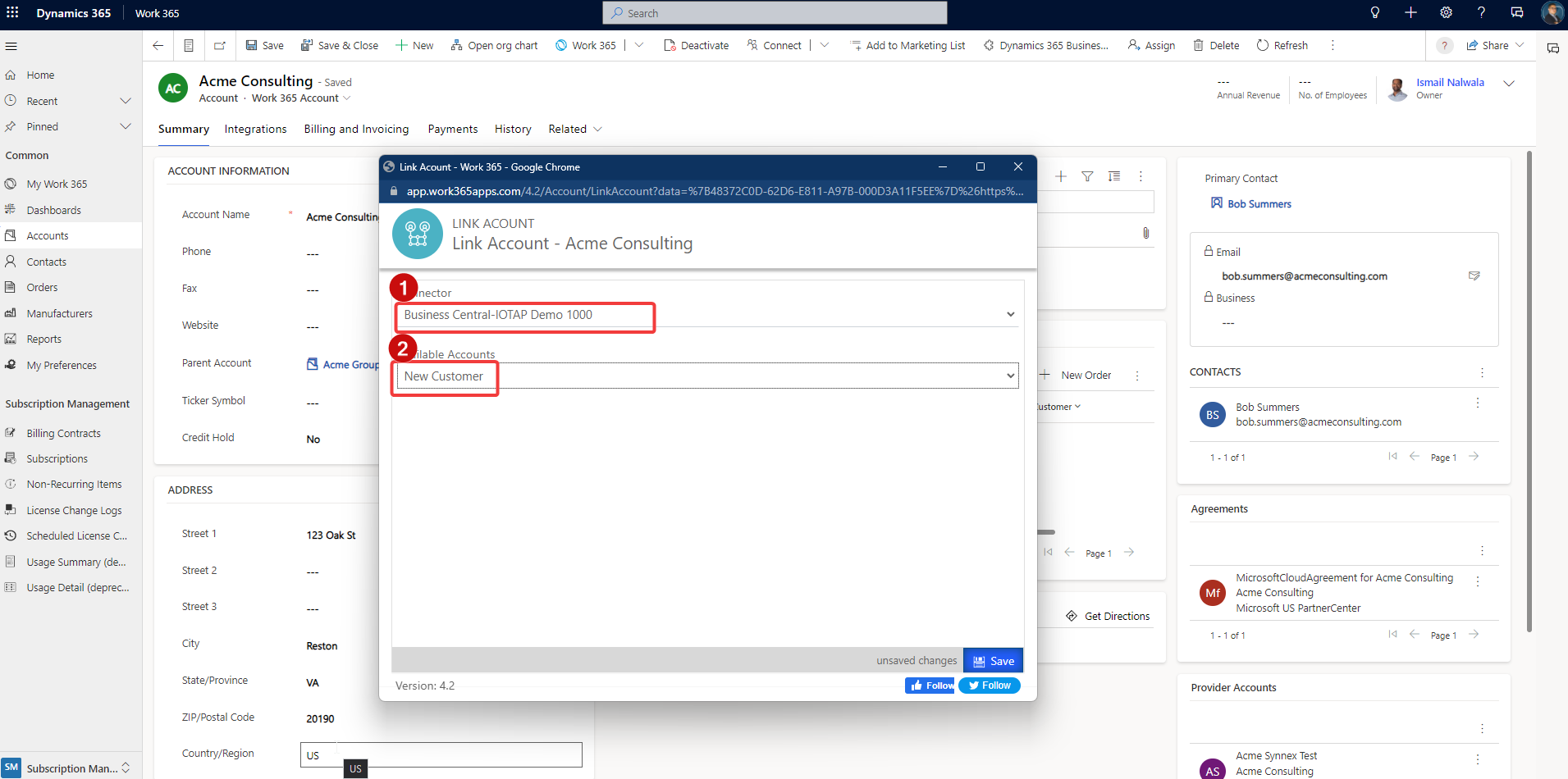Expand the Connect dropdown arrow
This screenshot has width=1568, height=779.
tap(825, 46)
